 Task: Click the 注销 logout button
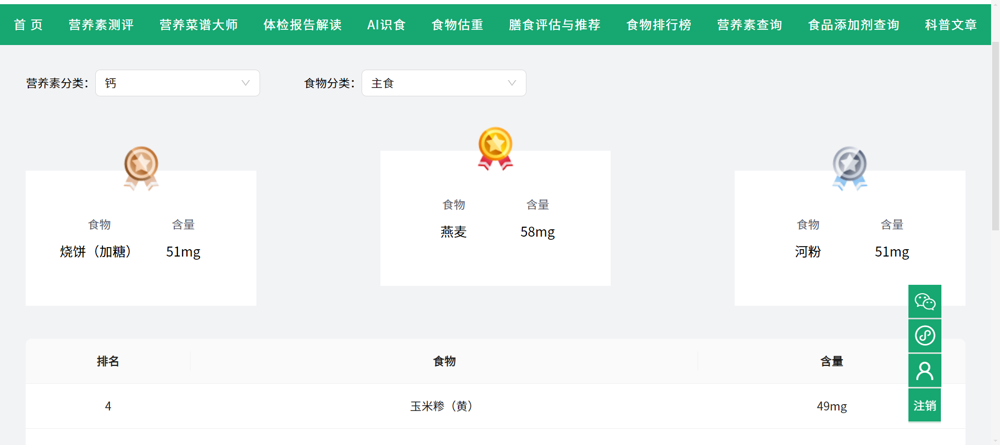924,406
